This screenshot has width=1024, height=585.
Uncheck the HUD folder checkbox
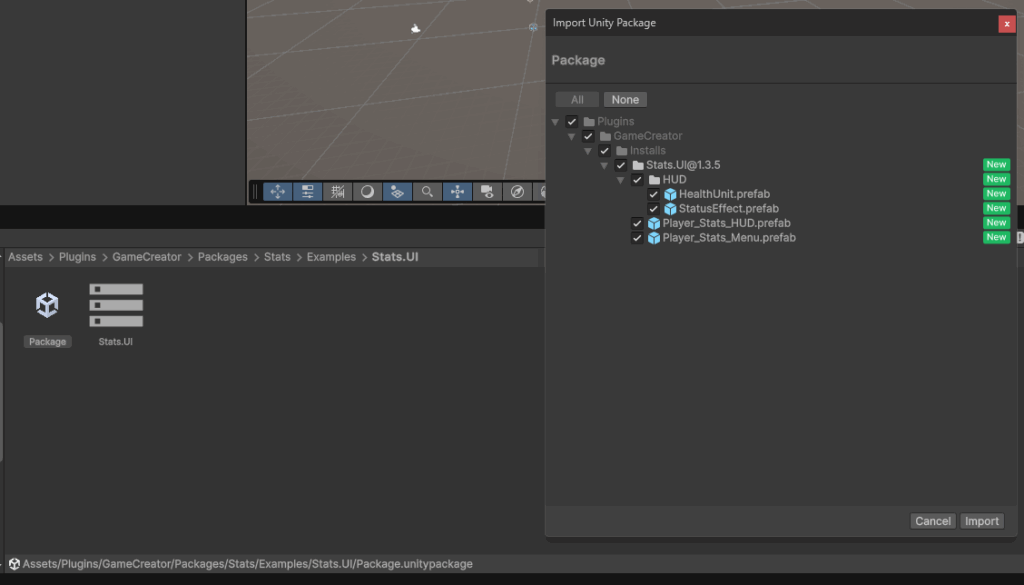[637, 180]
